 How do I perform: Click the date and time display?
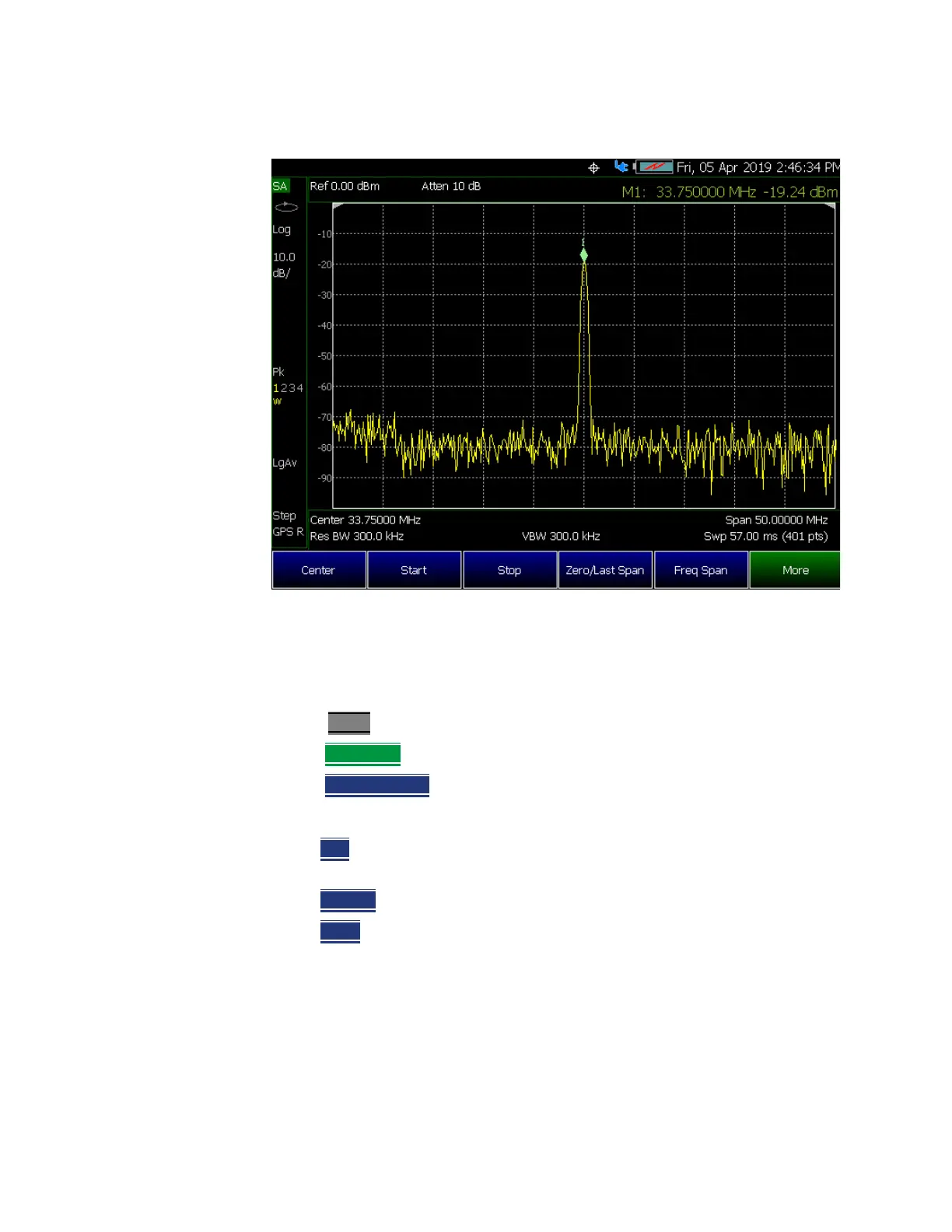click(758, 167)
